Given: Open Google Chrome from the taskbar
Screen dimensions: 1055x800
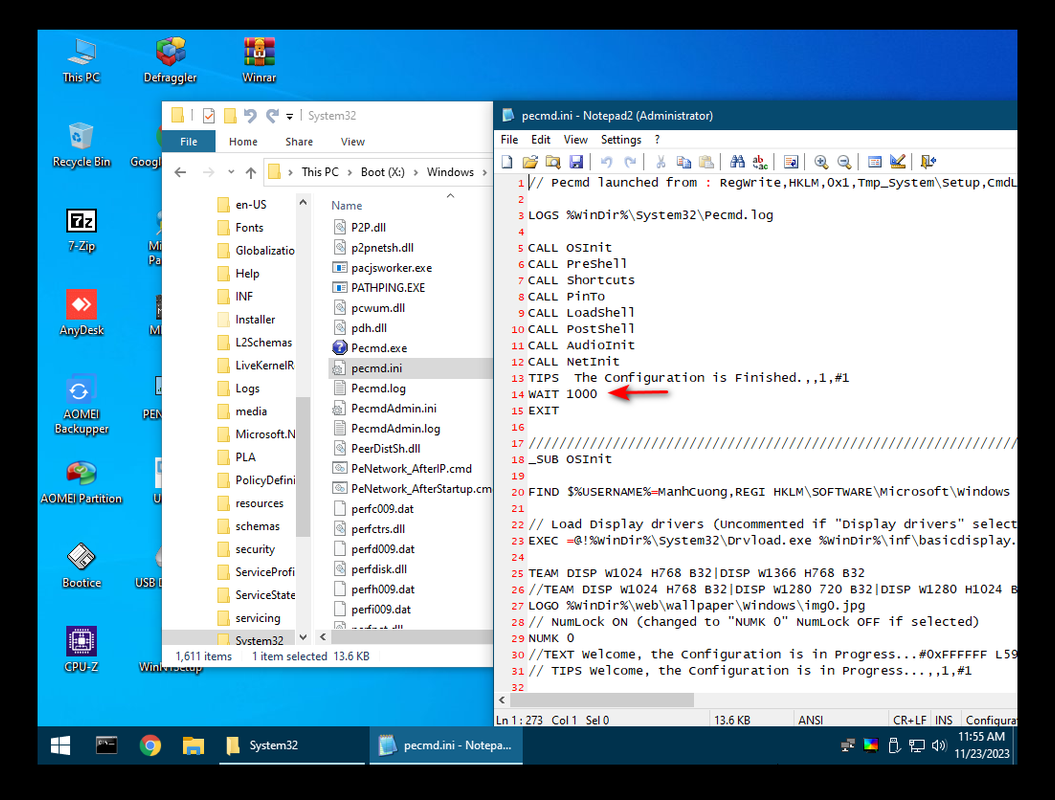Looking at the screenshot, I should click(x=150, y=746).
